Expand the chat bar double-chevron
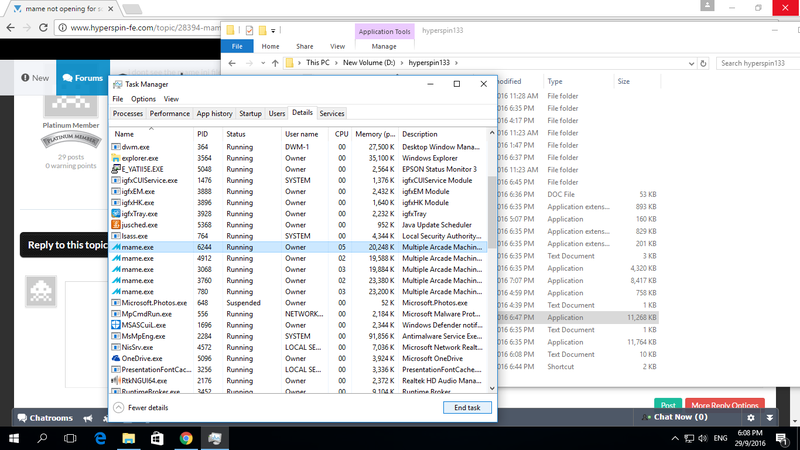800x450 pixels. [769, 417]
